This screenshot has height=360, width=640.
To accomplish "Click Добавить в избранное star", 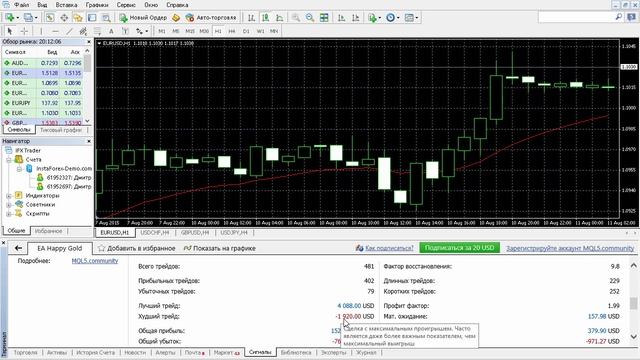I will coord(136,248).
